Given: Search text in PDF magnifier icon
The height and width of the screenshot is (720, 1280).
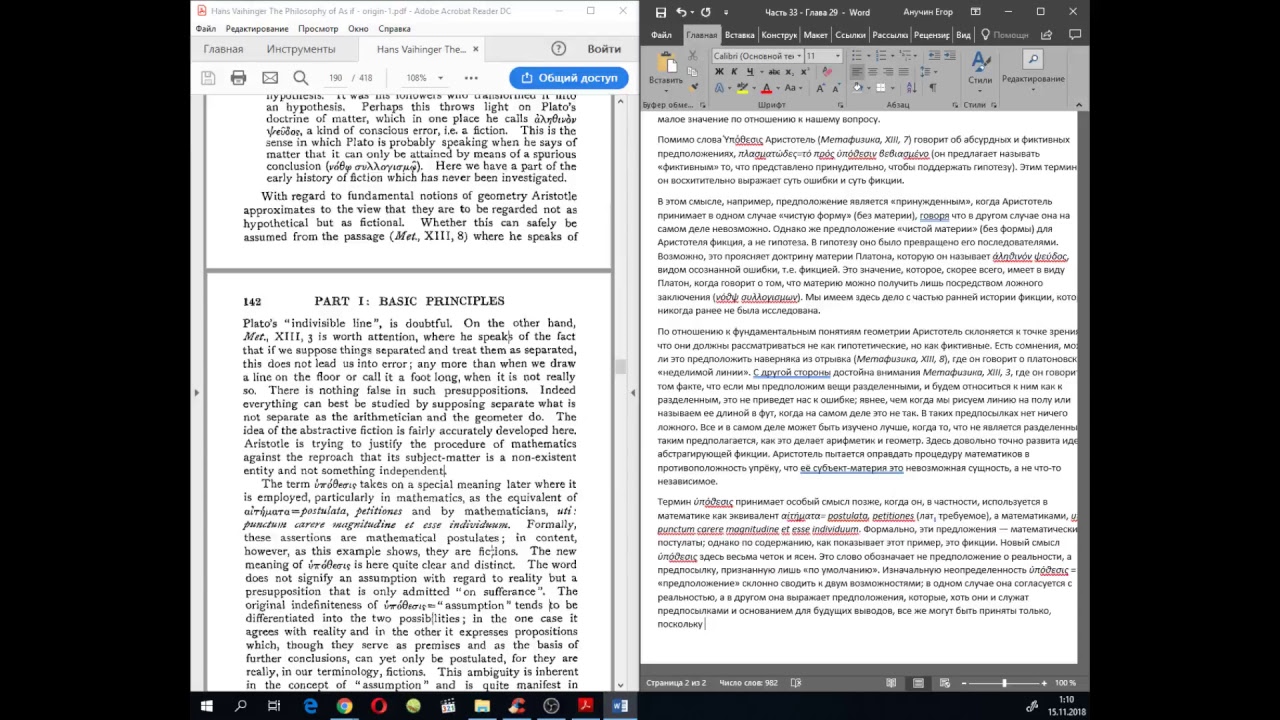Looking at the screenshot, I should click(x=301, y=77).
